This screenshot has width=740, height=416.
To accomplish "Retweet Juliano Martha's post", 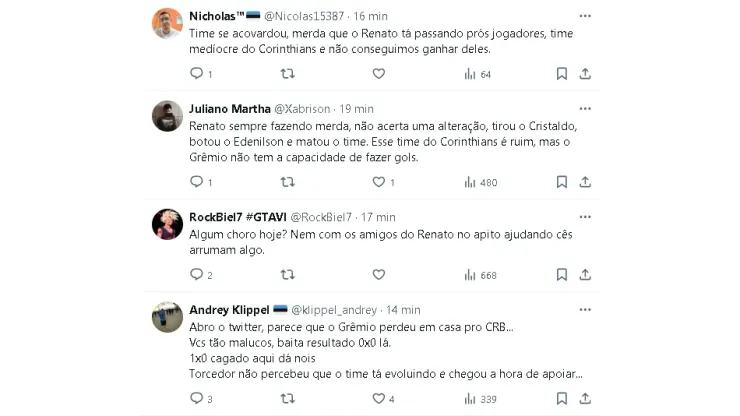I will point(287,182).
